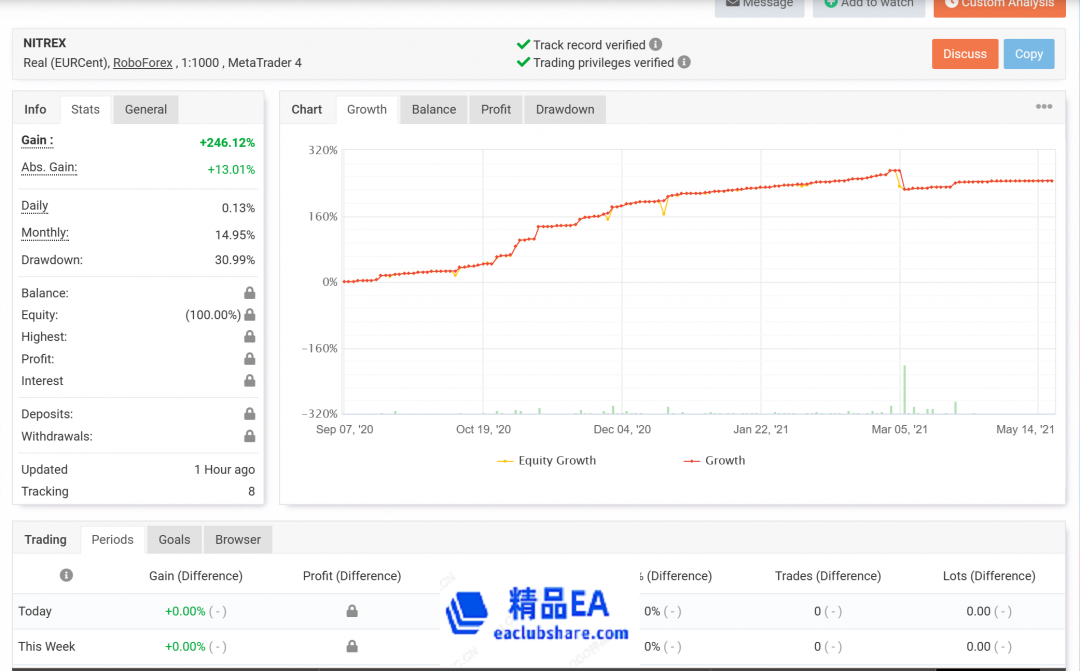
Task: Open the Drawdown chart tab
Action: click(x=564, y=109)
